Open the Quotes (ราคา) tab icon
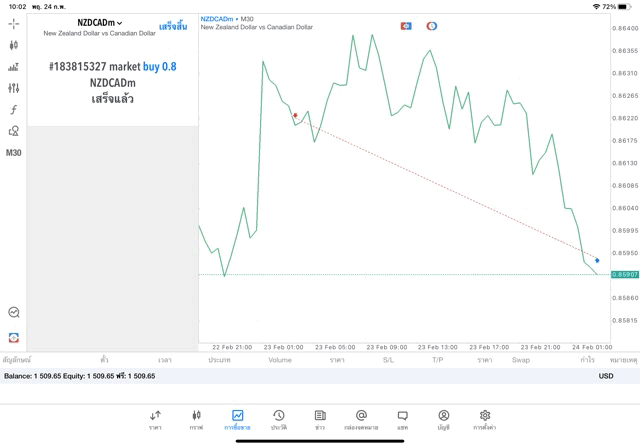This screenshot has width=640, height=447. coord(155,419)
